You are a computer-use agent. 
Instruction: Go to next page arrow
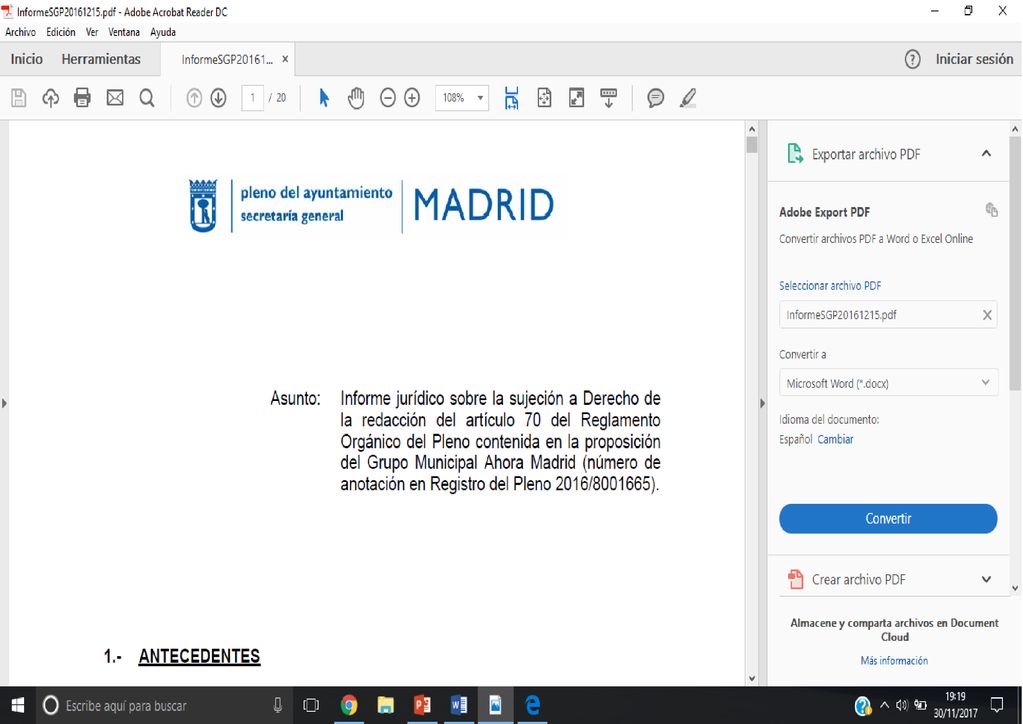click(219, 98)
